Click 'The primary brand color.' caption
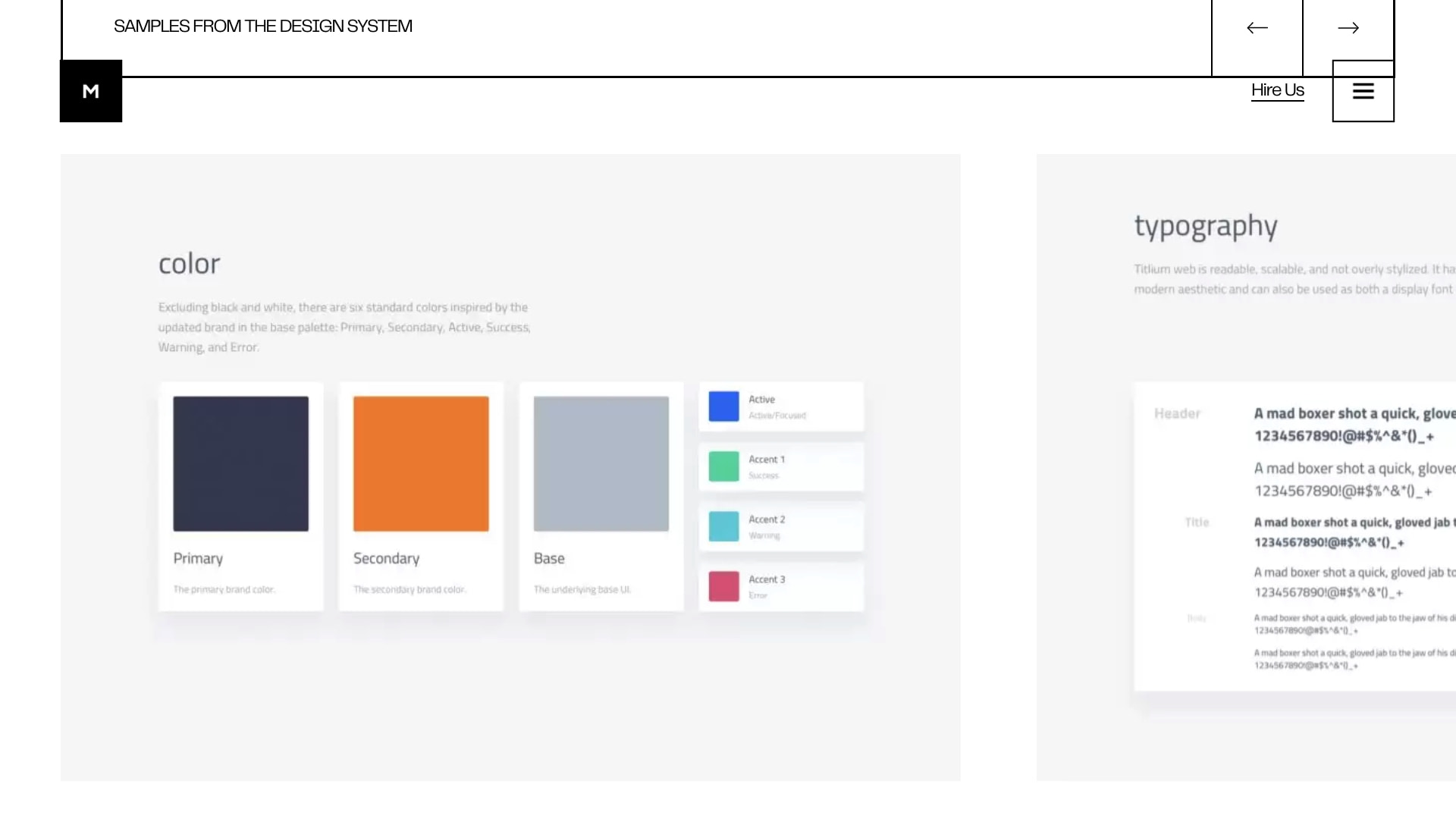Viewport: 1456px width, 819px height. 224,589
